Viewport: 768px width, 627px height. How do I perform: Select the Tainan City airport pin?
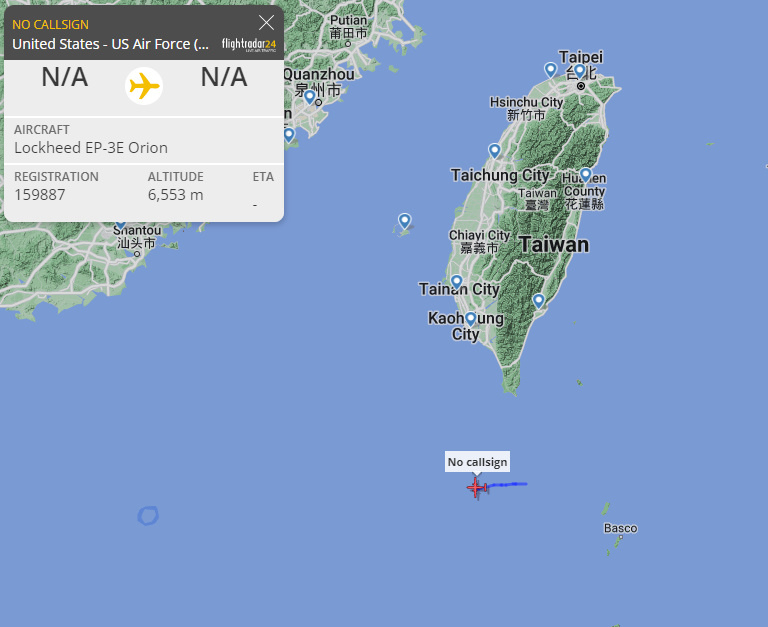(456, 283)
